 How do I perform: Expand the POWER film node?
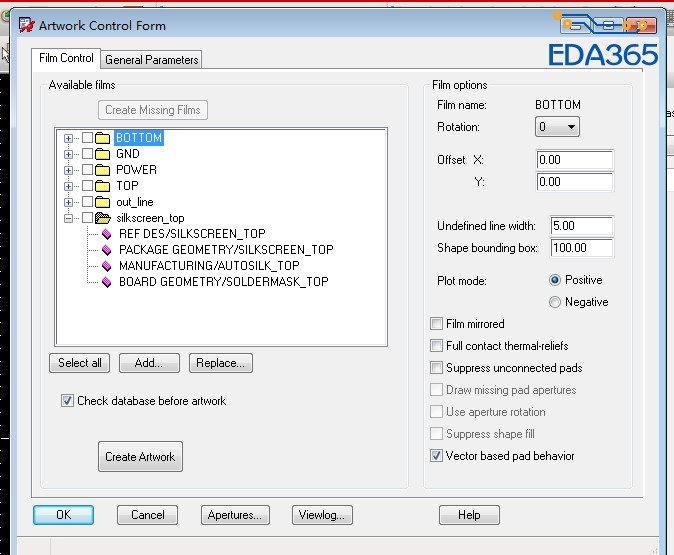(x=68, y=170)
